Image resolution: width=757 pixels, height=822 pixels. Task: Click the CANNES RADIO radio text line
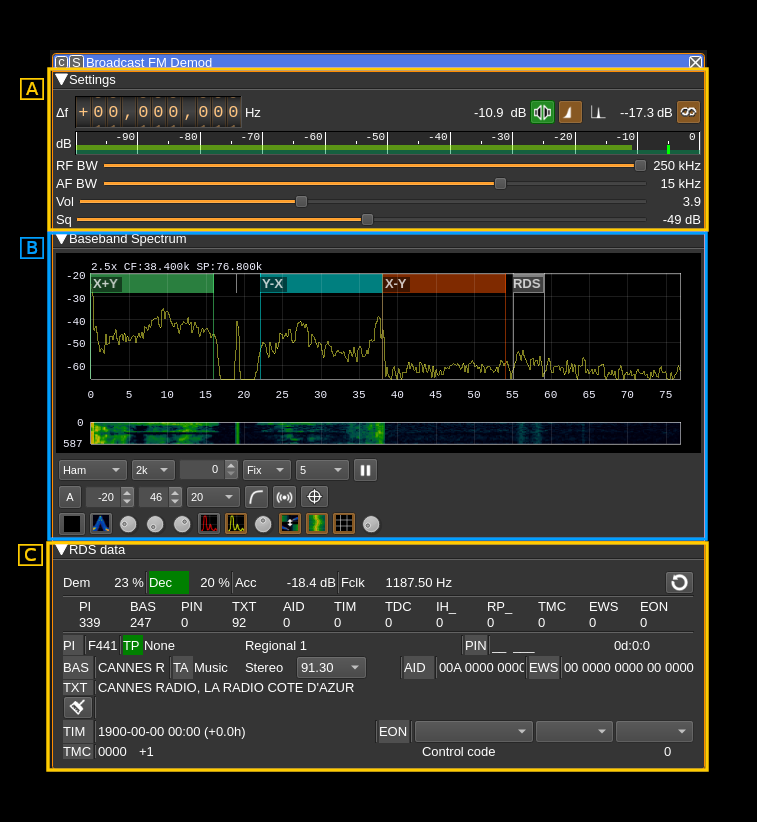(226, 688)
